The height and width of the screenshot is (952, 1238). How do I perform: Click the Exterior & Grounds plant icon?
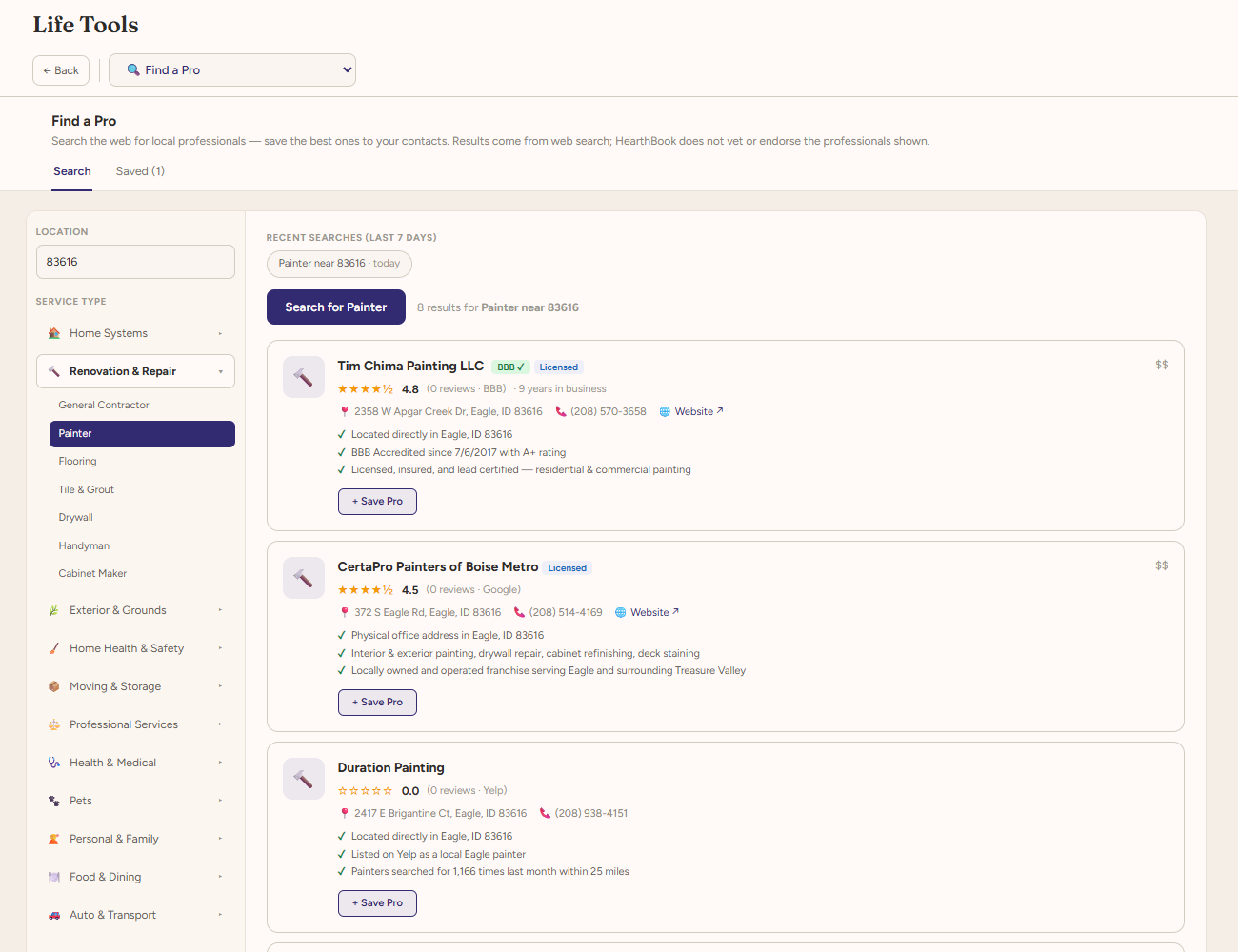(x=54, y=610)
